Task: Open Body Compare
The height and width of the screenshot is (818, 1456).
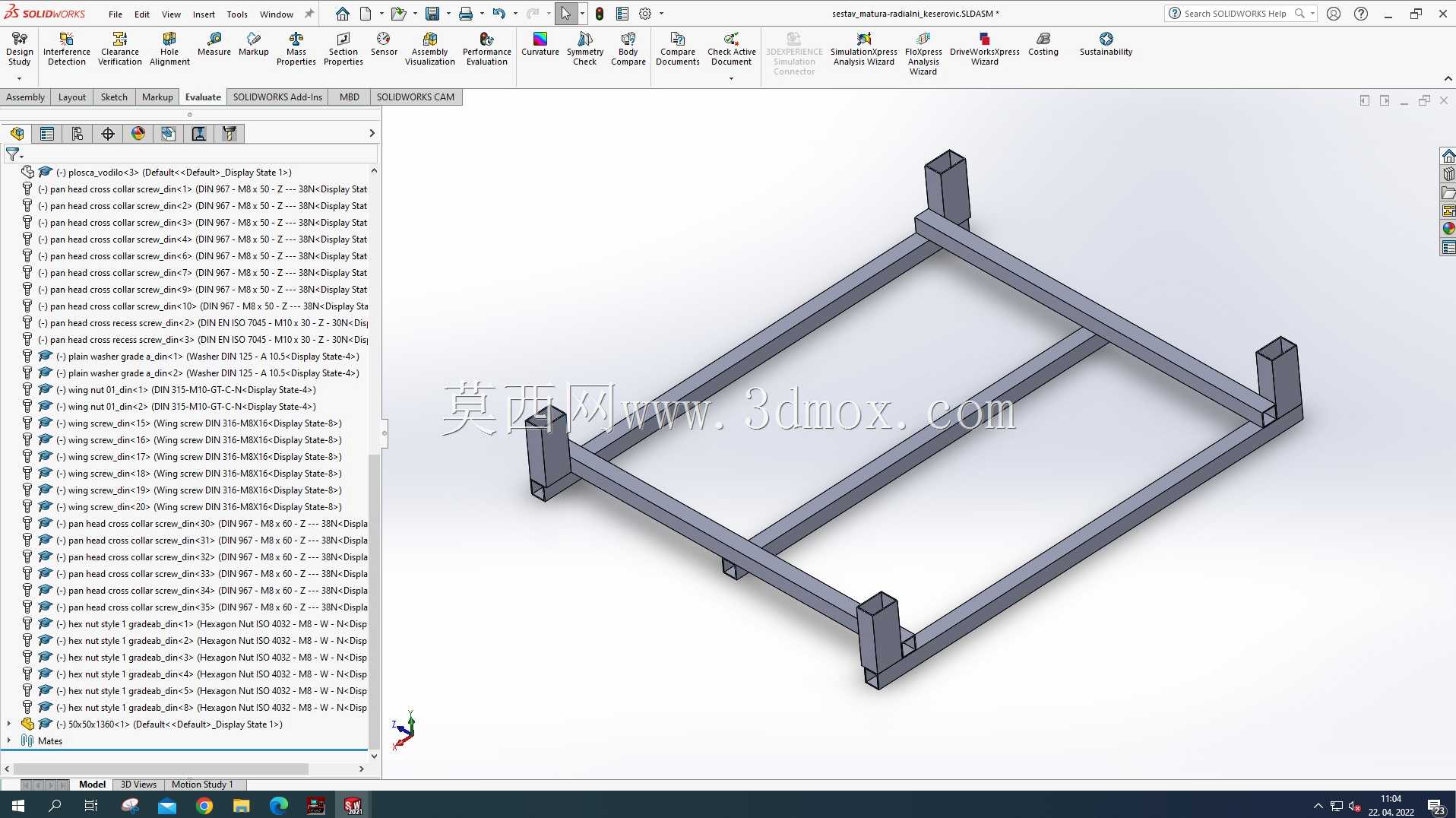Action: 628,49
